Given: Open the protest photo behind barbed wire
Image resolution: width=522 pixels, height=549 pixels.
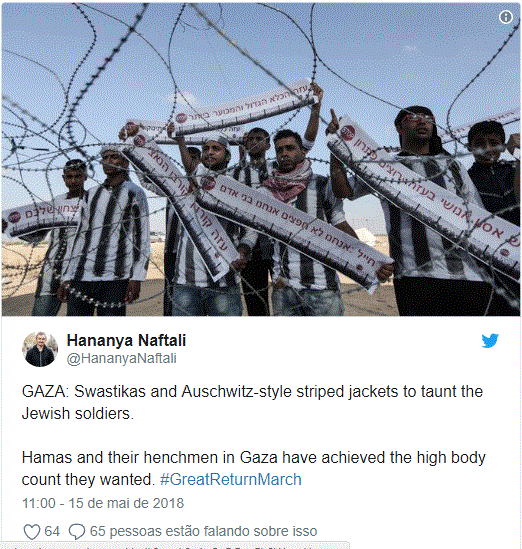Looking at the screenshot, I should (261, 159).
